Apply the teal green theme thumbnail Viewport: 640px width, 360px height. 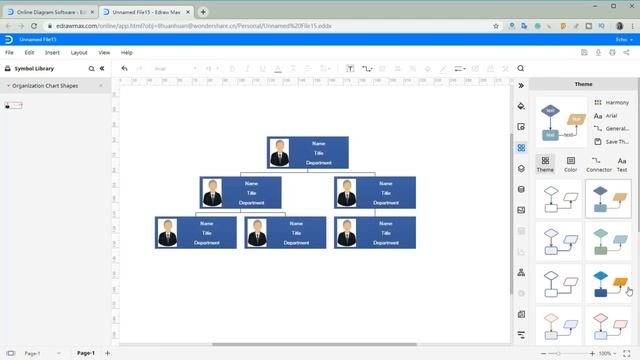(x=608, y=241)
